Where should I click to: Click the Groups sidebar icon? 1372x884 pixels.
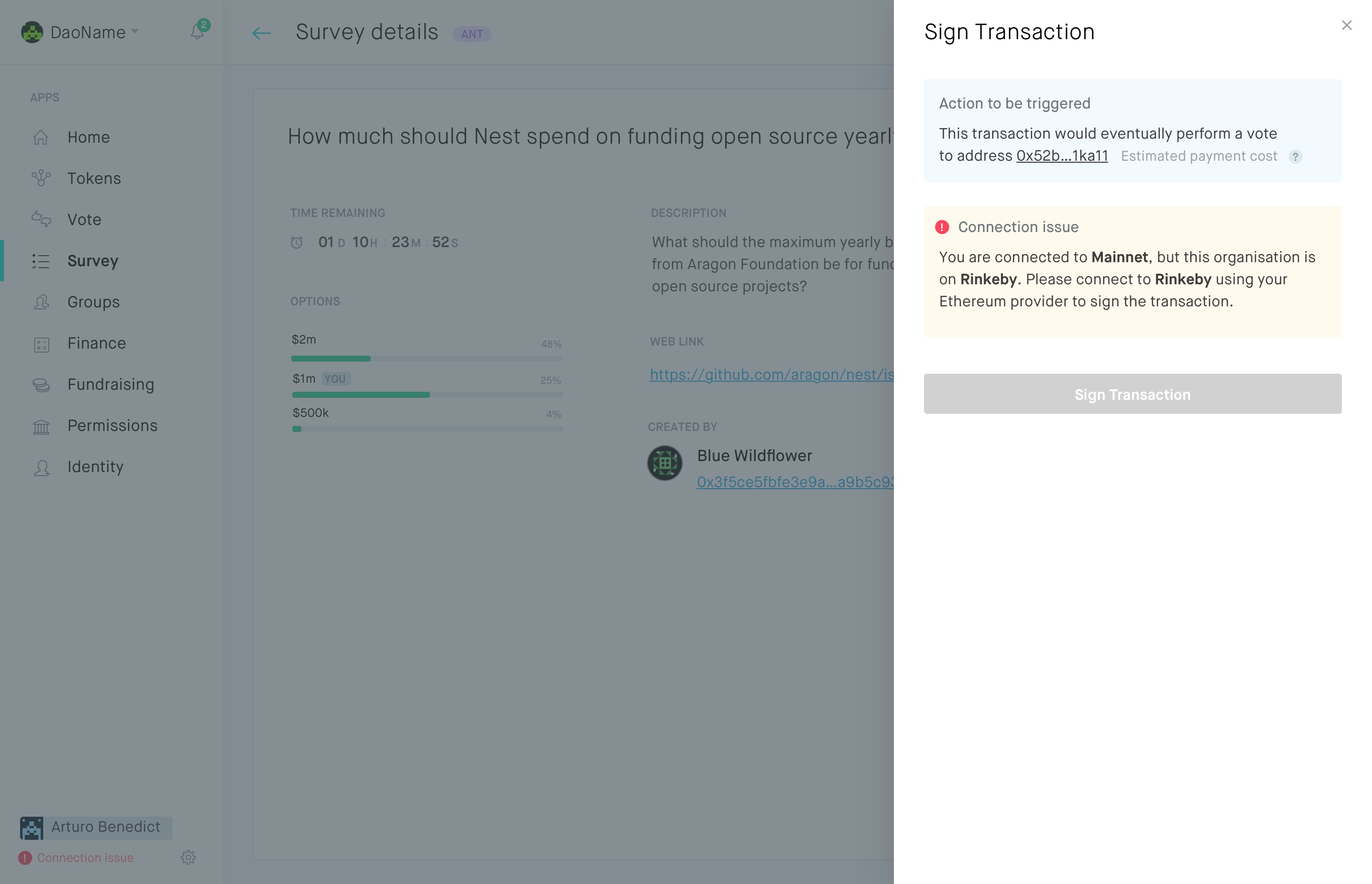[41, 302]
